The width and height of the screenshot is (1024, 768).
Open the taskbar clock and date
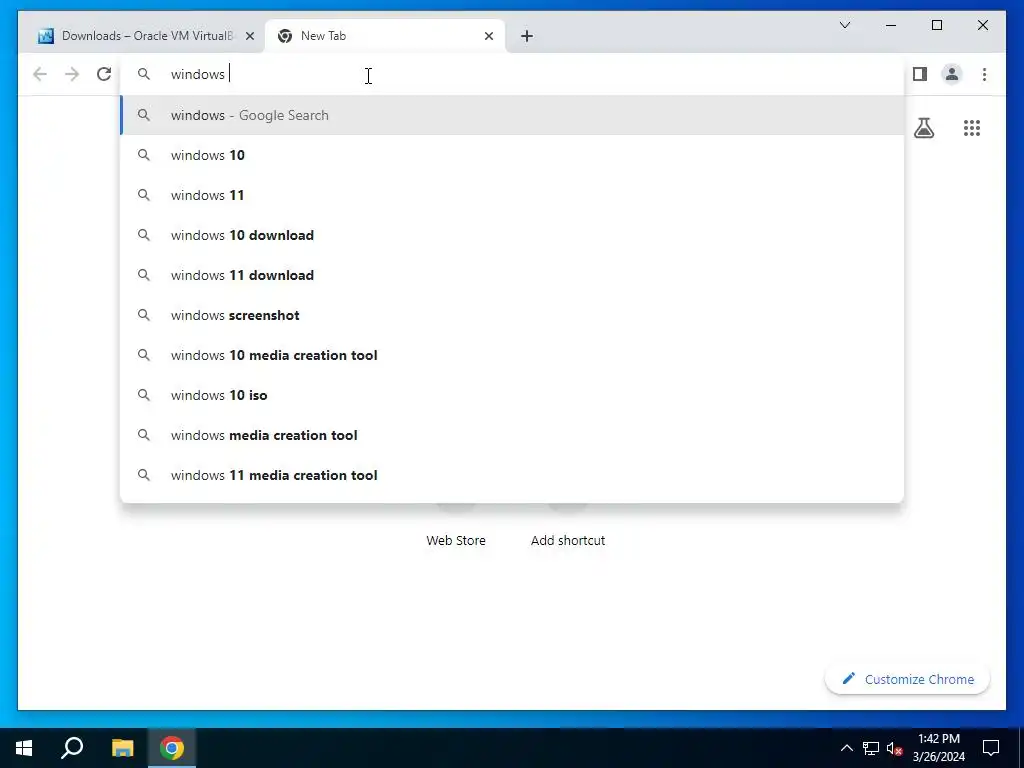[938, 748]
